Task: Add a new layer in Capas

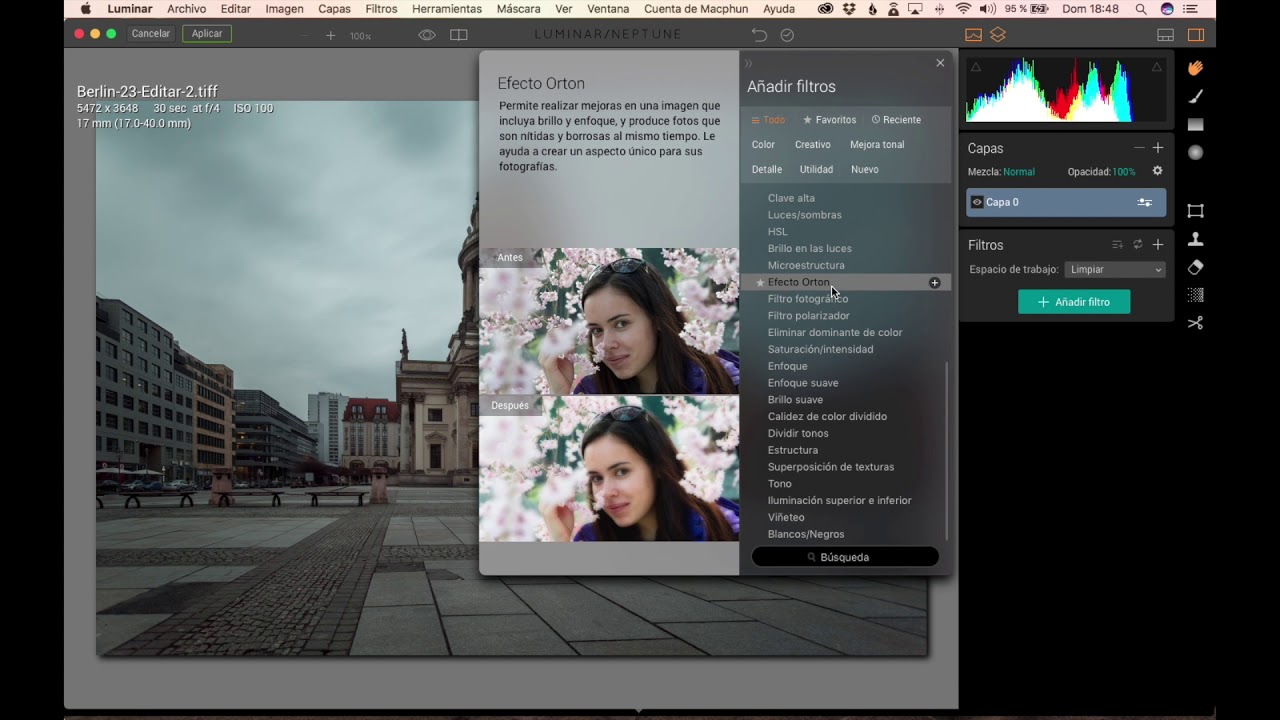Action: tap(1158, 148)
